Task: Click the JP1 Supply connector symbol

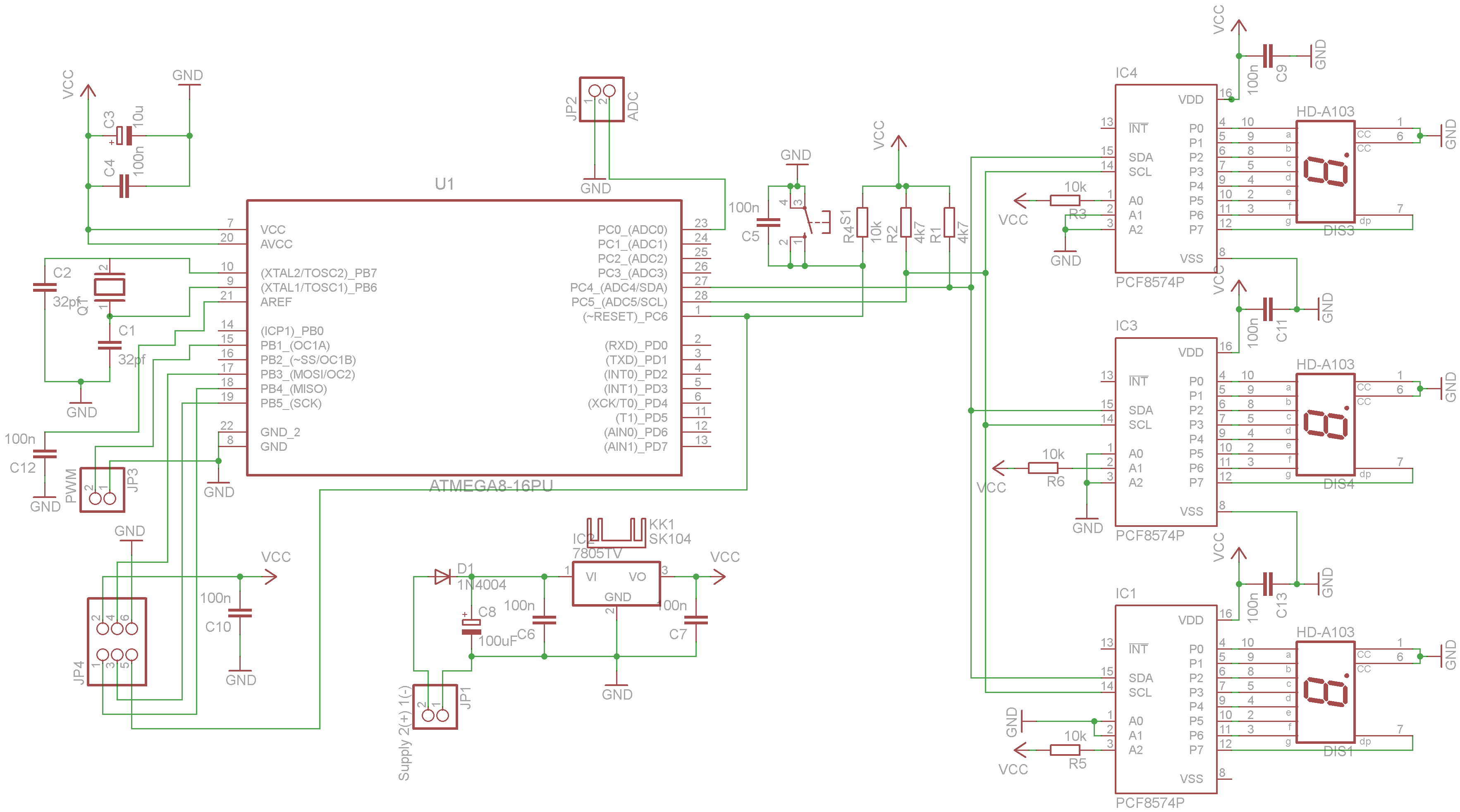Action: coord(435,707)
